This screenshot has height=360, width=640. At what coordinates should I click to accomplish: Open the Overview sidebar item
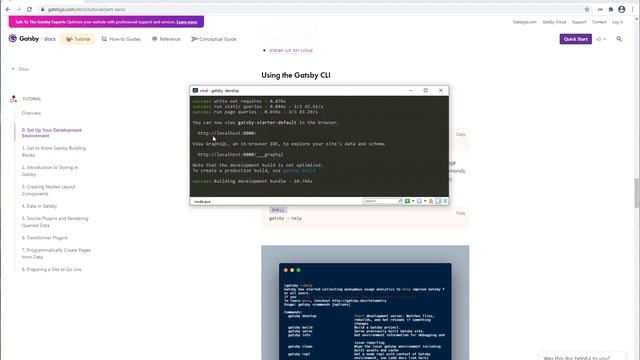click(31, 113)
